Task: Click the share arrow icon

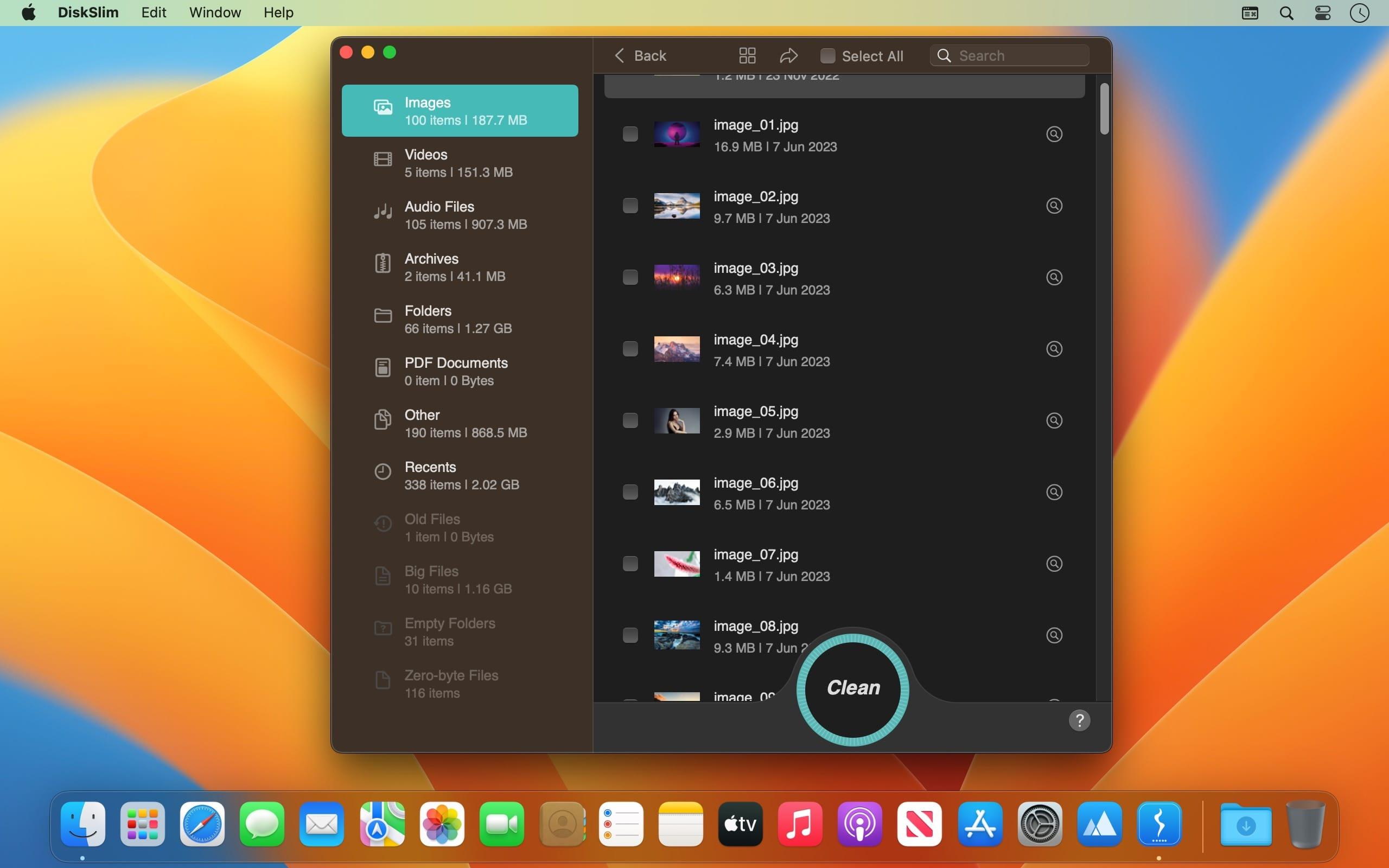Action: point(788,56)
